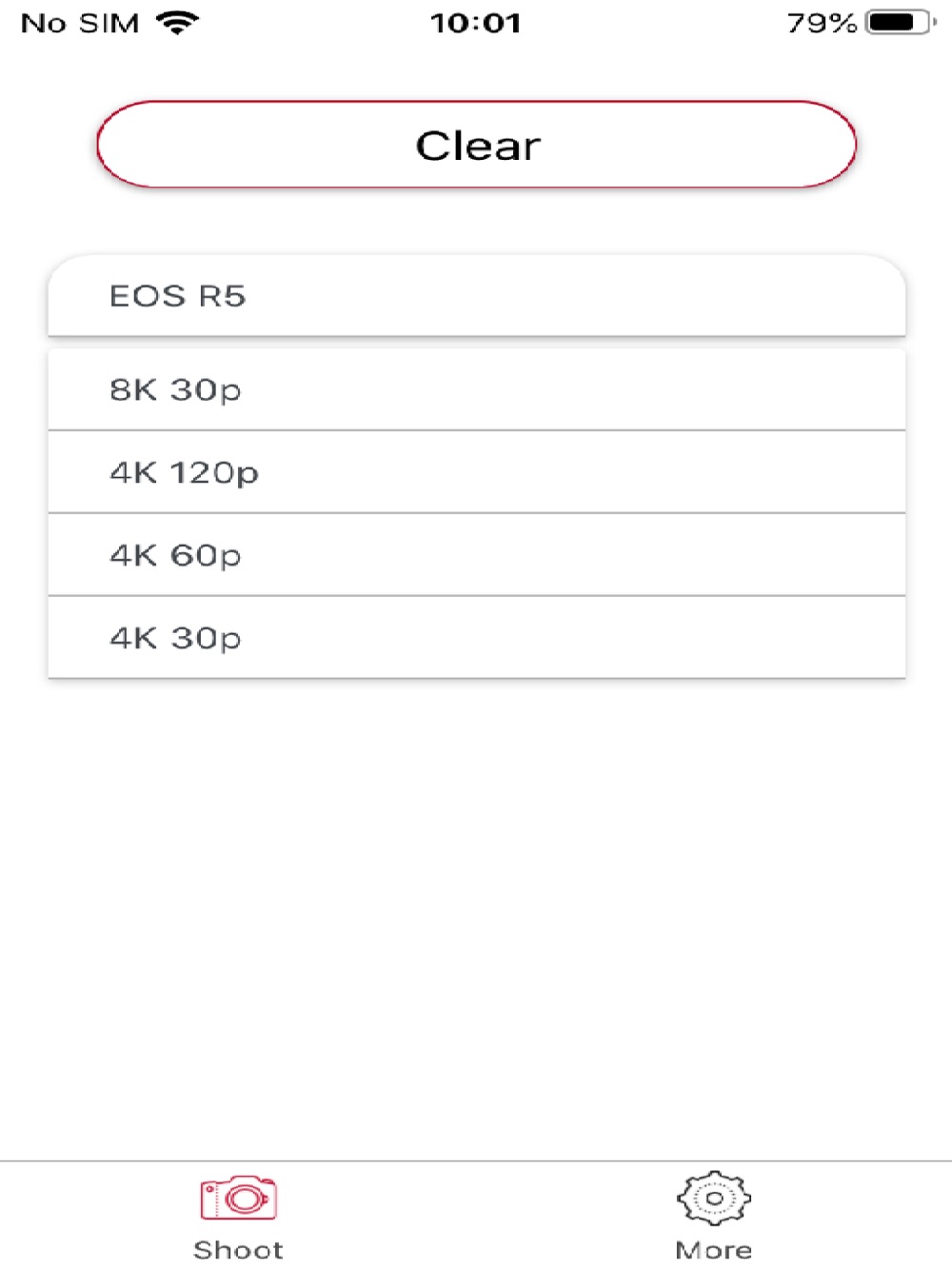Image resolution: width=952 pixels, height=1270 pixels.
Task: Collapse the EOS R5 section header
Action: 476,295
